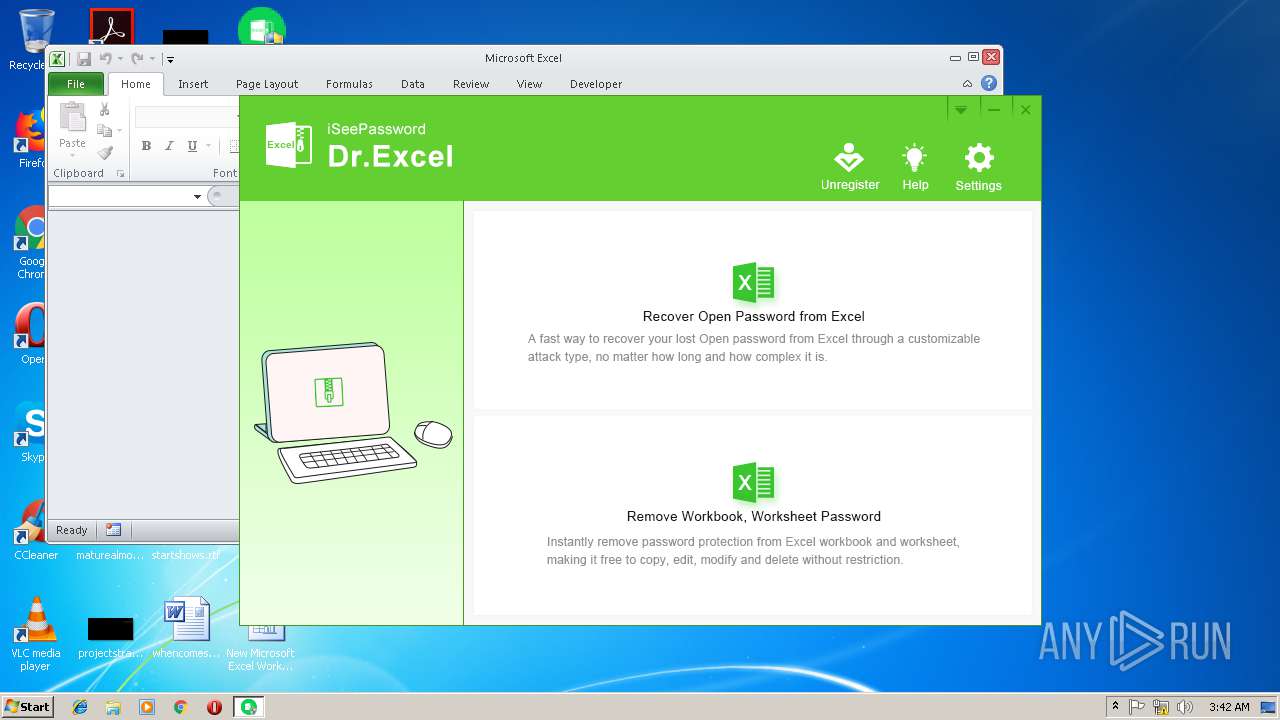1280x720 pixels.
Task: Expand Copy dropdown arrow in Excel ribbon
Action: (119, 131)
